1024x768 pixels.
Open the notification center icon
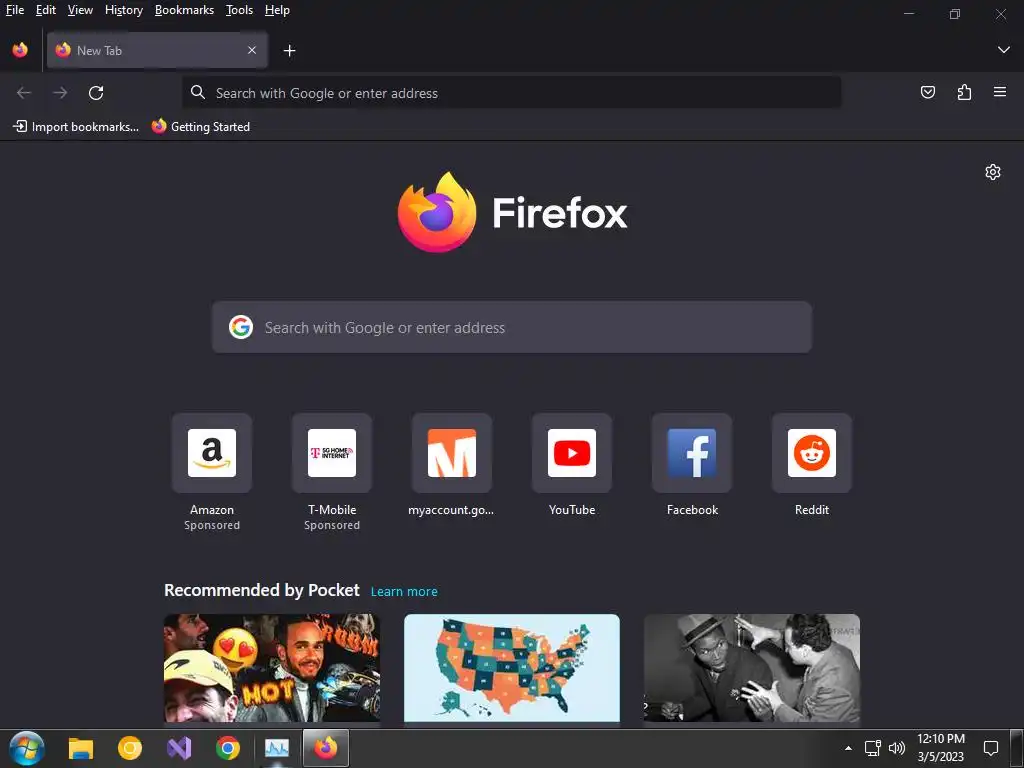click(x=991, y=748)
